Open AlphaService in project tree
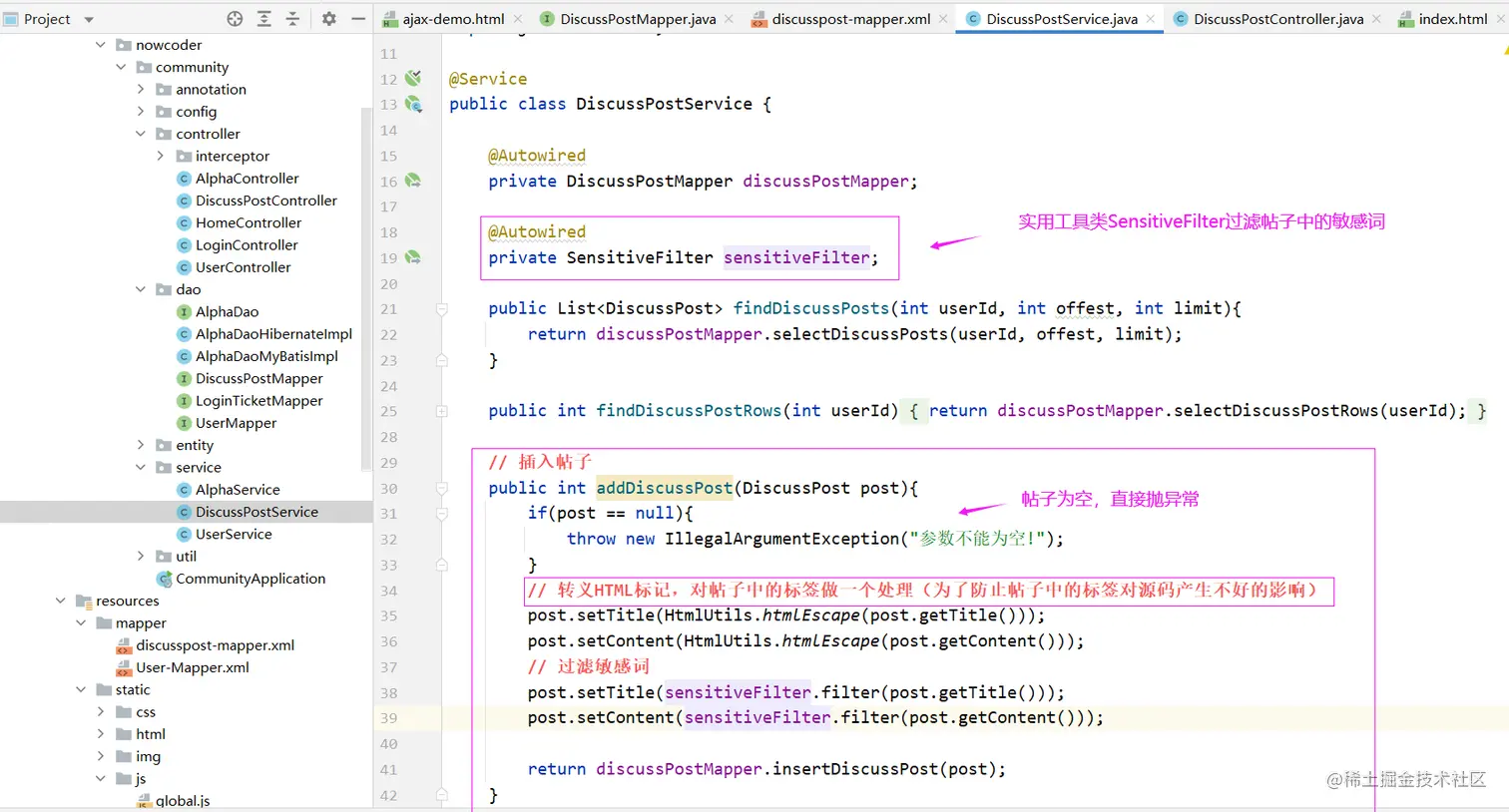 point(238,490)
